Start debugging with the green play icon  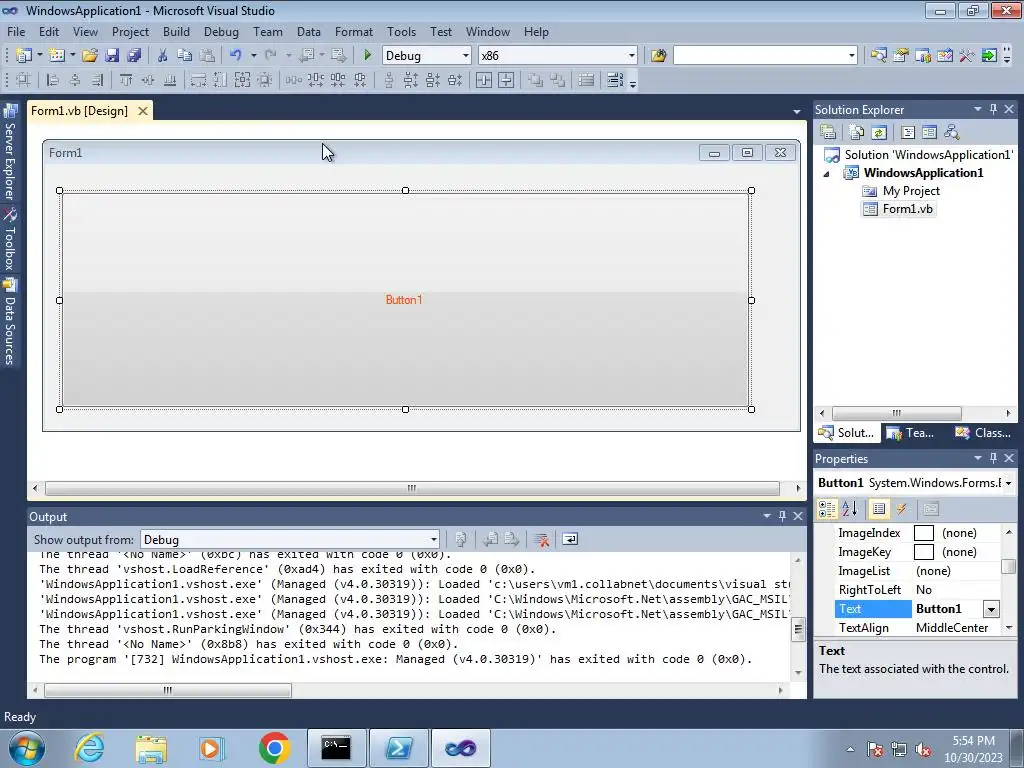pyautogui.click(x=367, y=56)
